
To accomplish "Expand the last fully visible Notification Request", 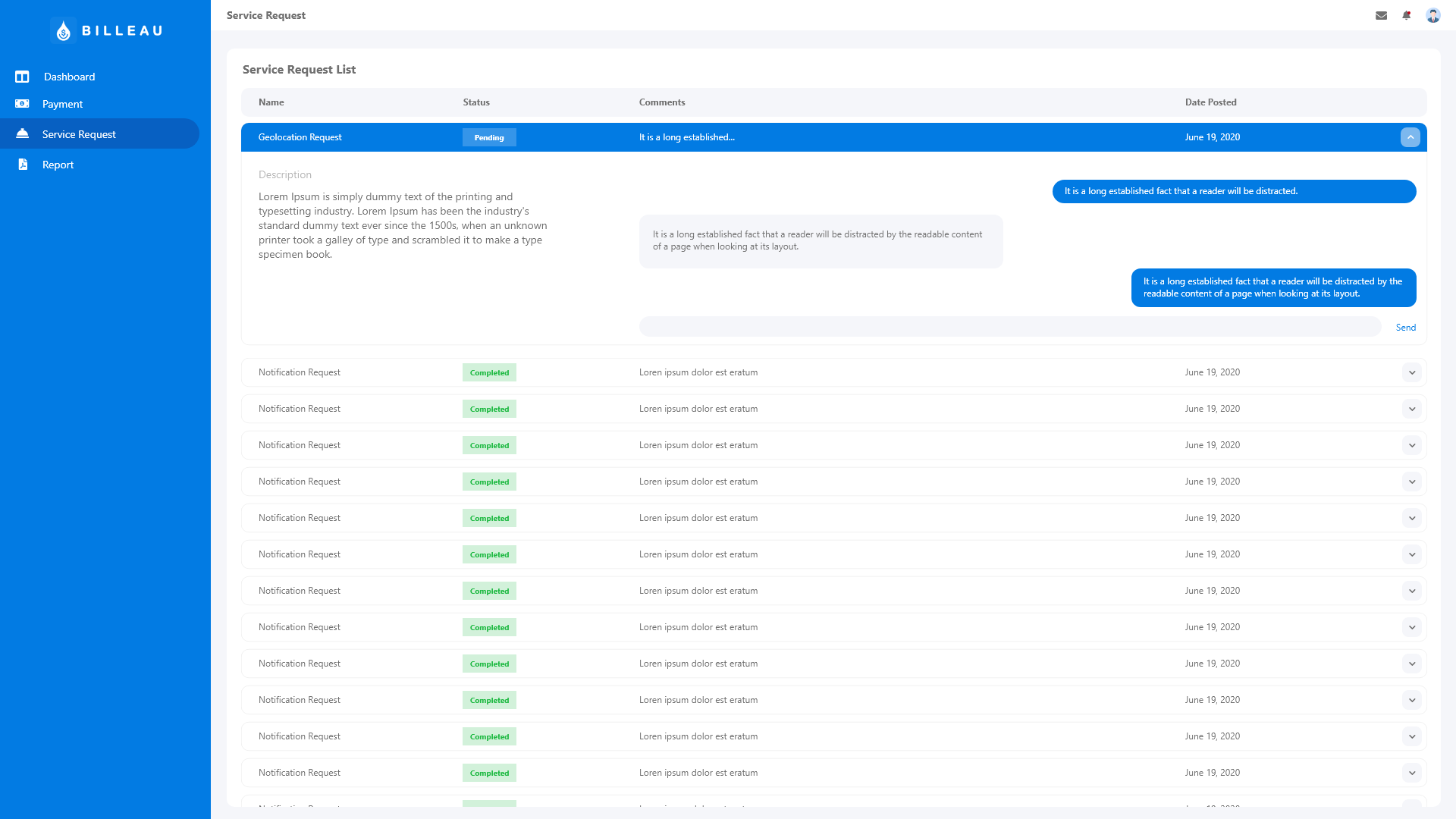I will (1411, 773).
